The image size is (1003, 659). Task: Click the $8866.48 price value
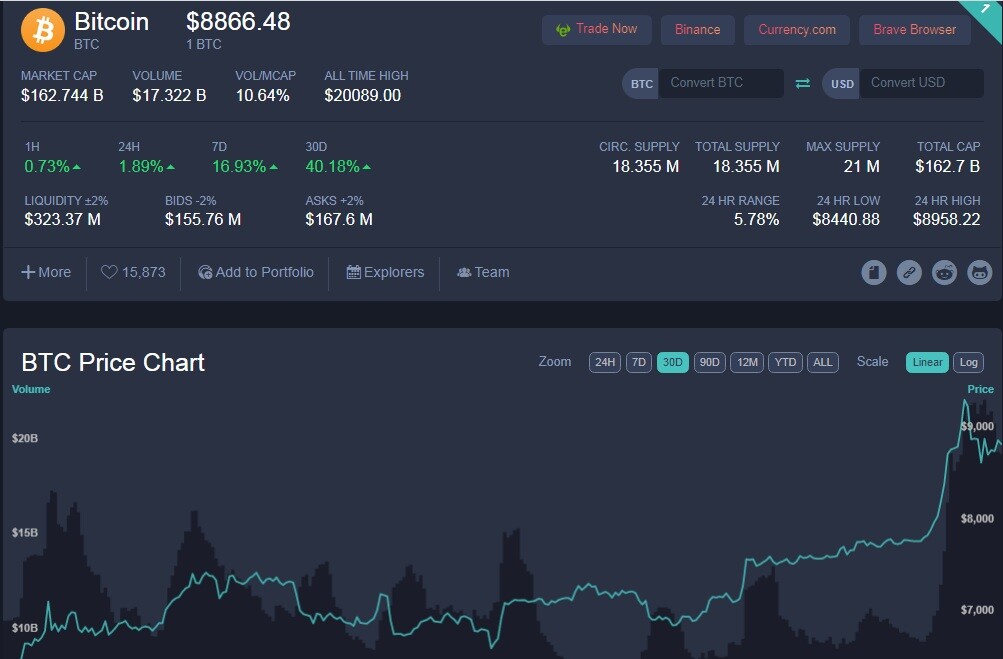coord(238,22)
